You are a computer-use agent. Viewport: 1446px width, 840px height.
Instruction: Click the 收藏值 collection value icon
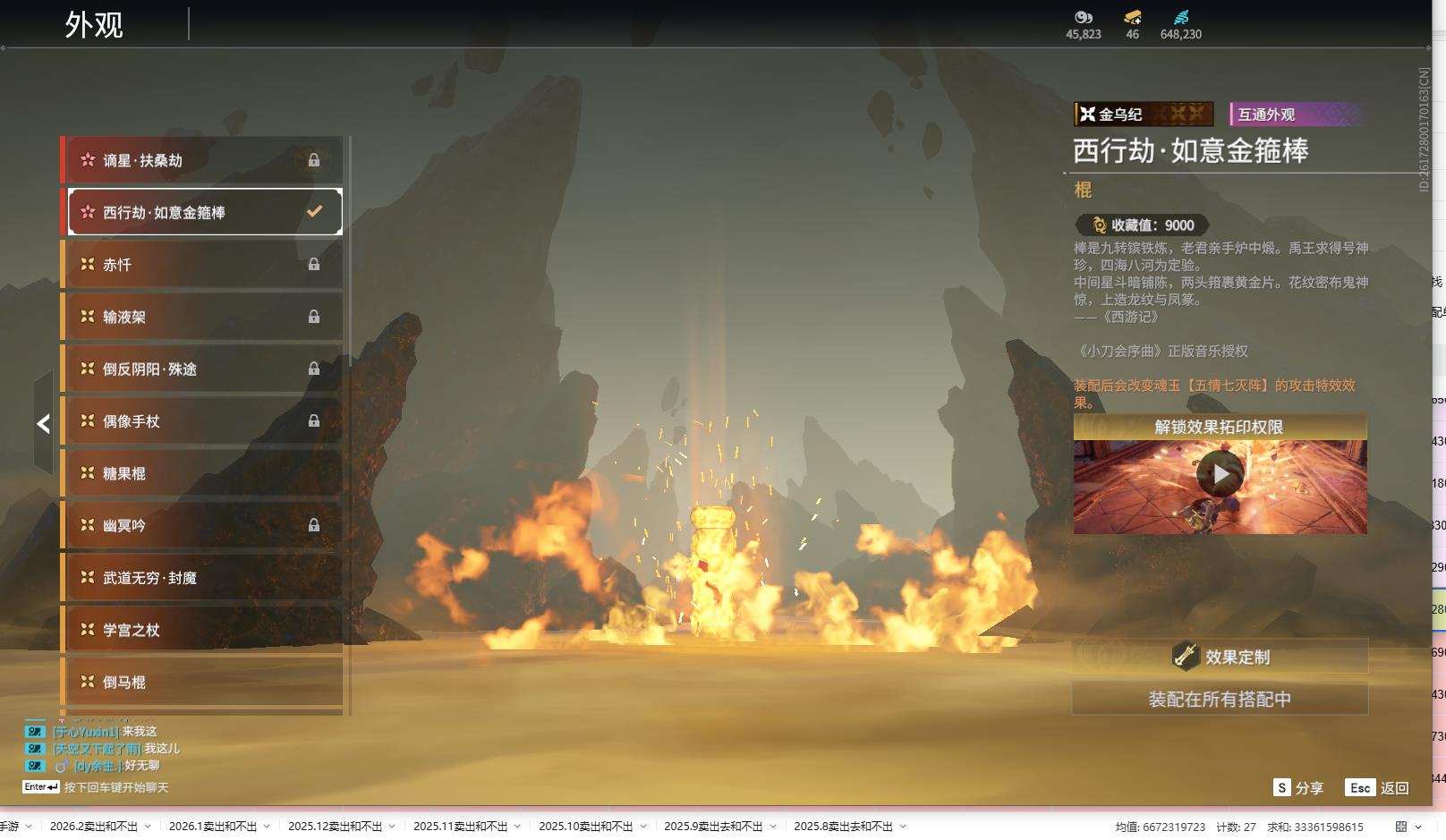tap(1099, 225)
